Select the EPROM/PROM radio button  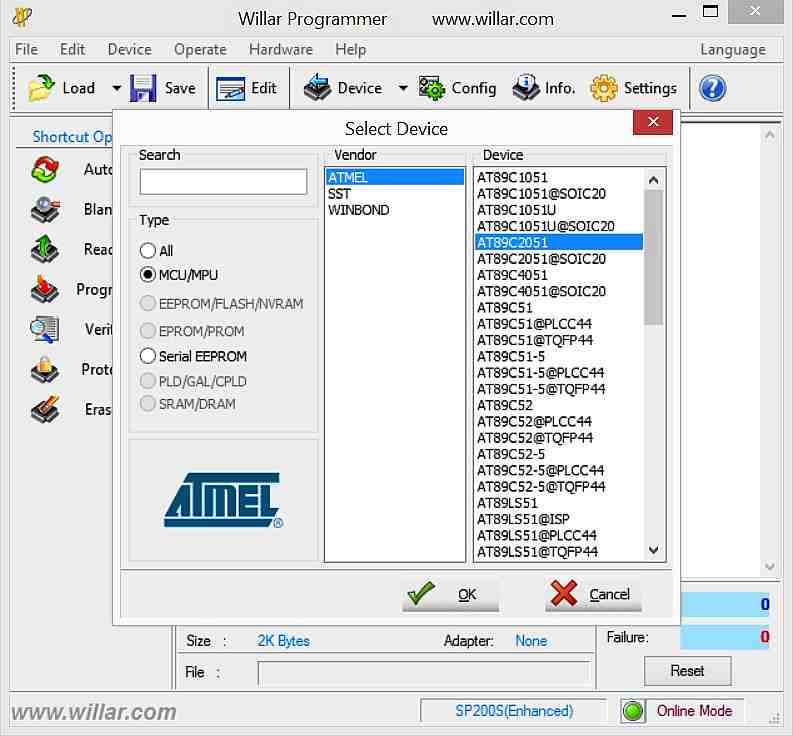[x=148, y=331]
